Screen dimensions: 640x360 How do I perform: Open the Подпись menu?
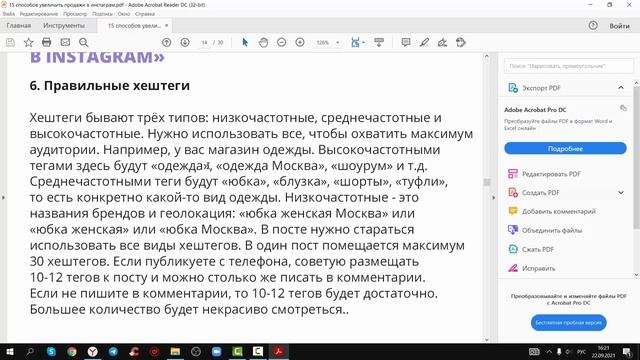coord(102,14)
